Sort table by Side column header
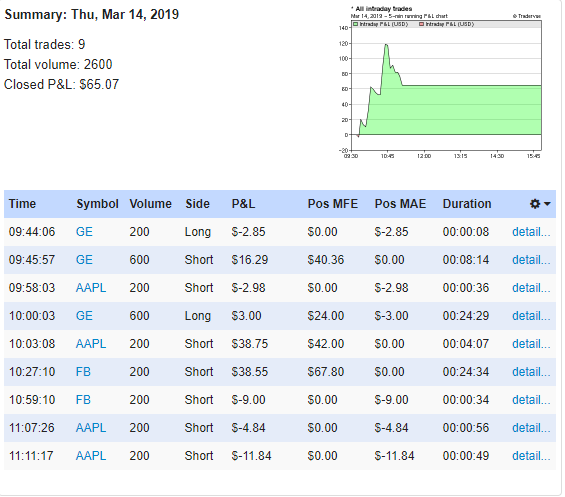565x497 pixels. pos(197,204)
